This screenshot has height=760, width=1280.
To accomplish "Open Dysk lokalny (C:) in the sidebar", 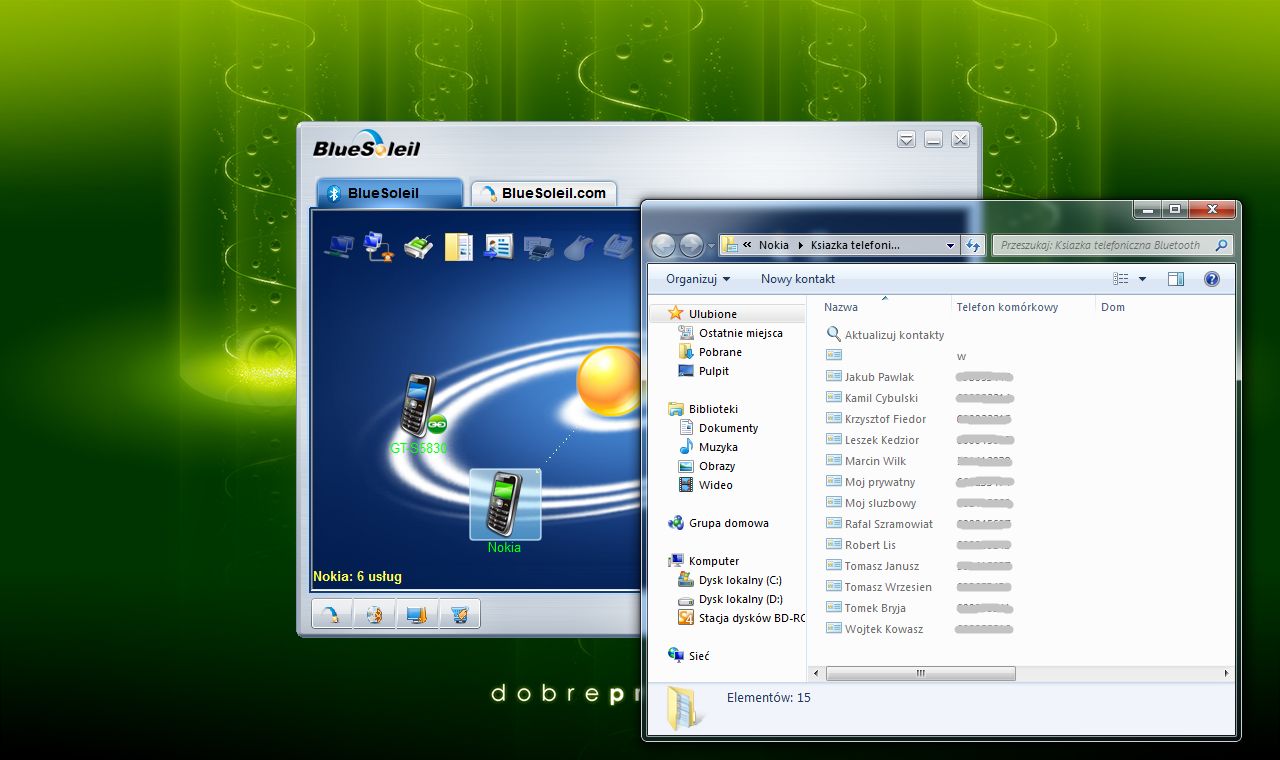I will click(x=740, y=580).
